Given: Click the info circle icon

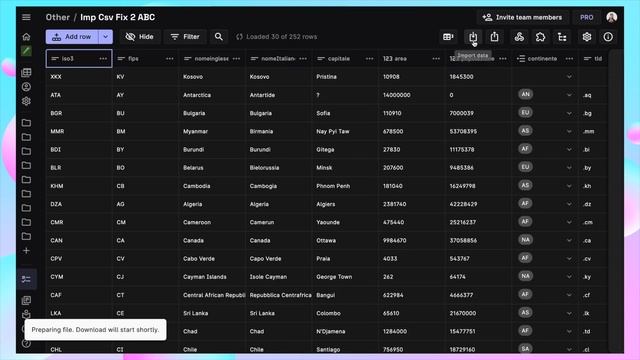Looking at the screenshot, I should pyautogui.click(x=608, y=37).
